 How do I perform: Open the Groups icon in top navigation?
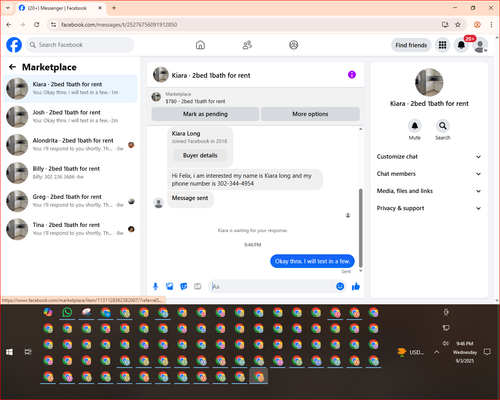294,45
